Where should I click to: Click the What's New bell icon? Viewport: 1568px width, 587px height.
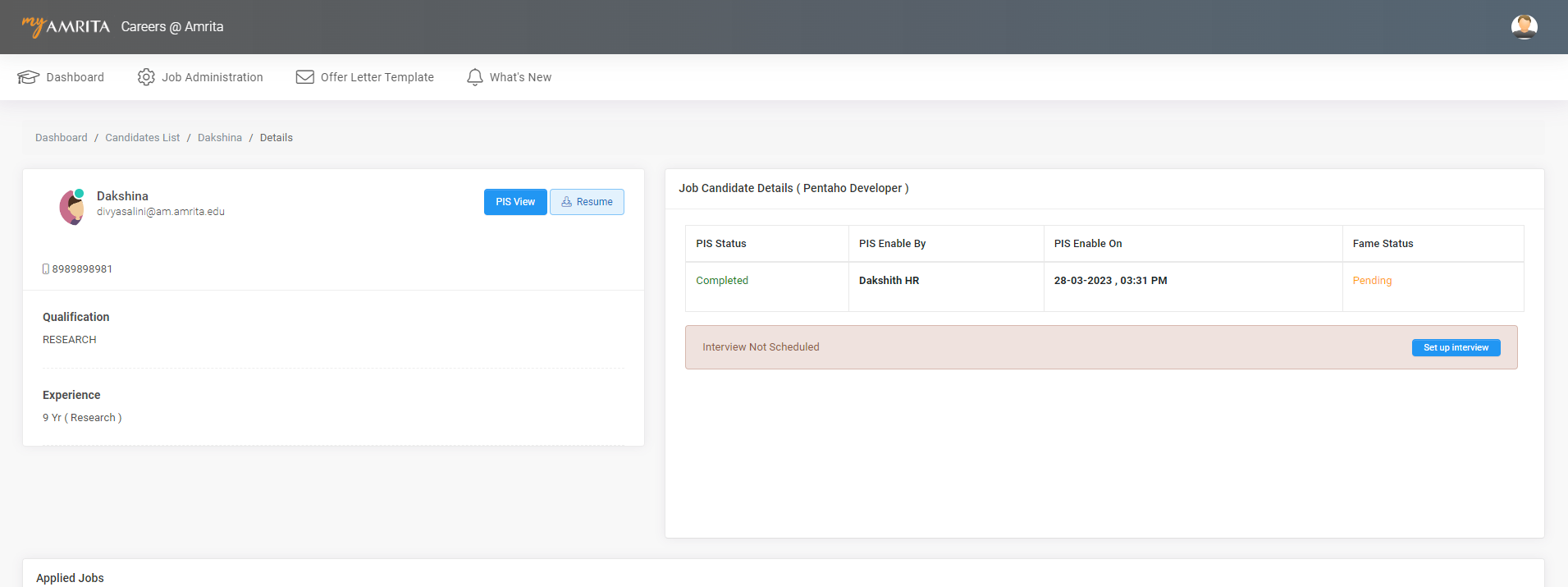(475, 77)
